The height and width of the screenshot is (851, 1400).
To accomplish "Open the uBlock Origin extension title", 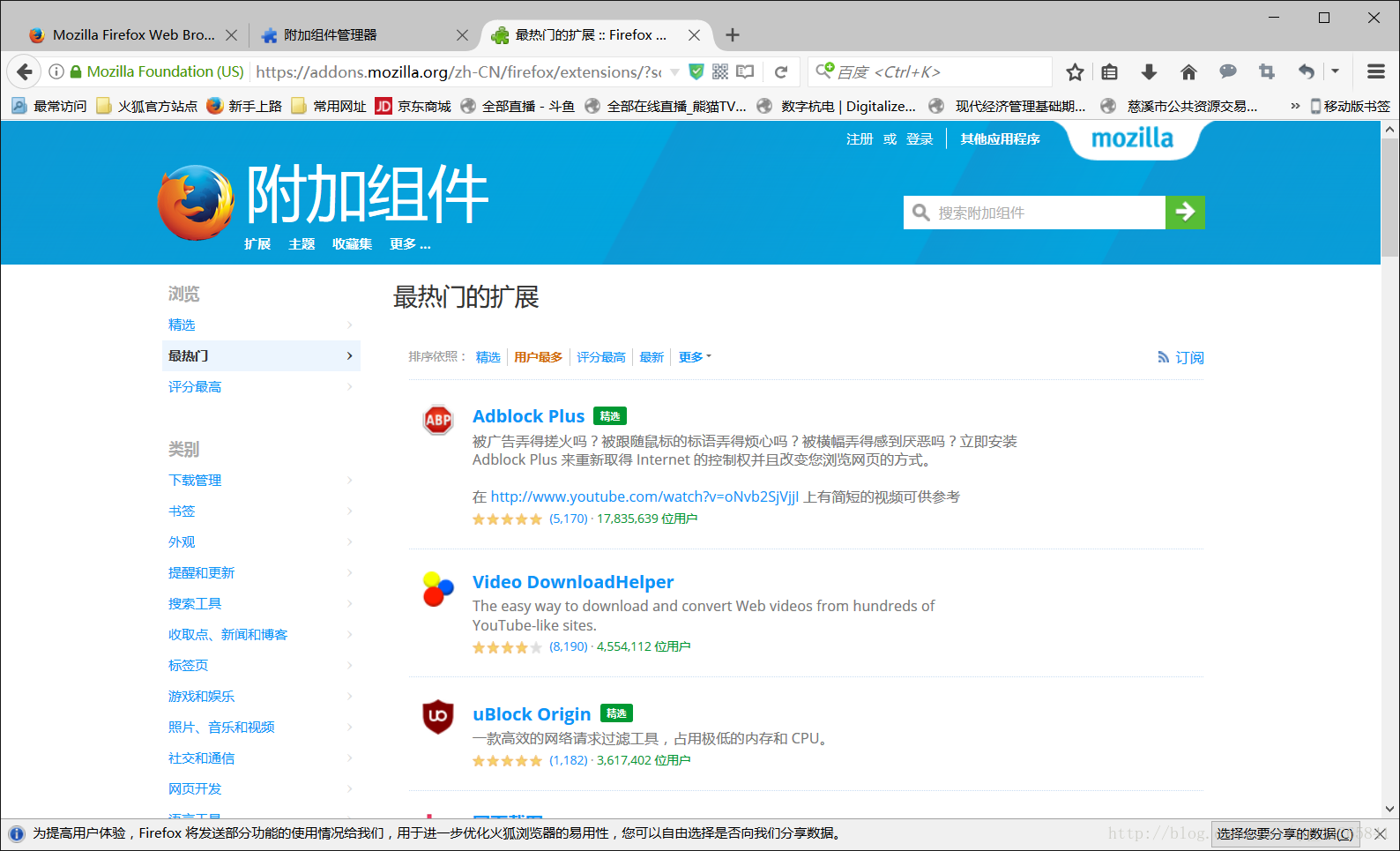I will point(532,714).
